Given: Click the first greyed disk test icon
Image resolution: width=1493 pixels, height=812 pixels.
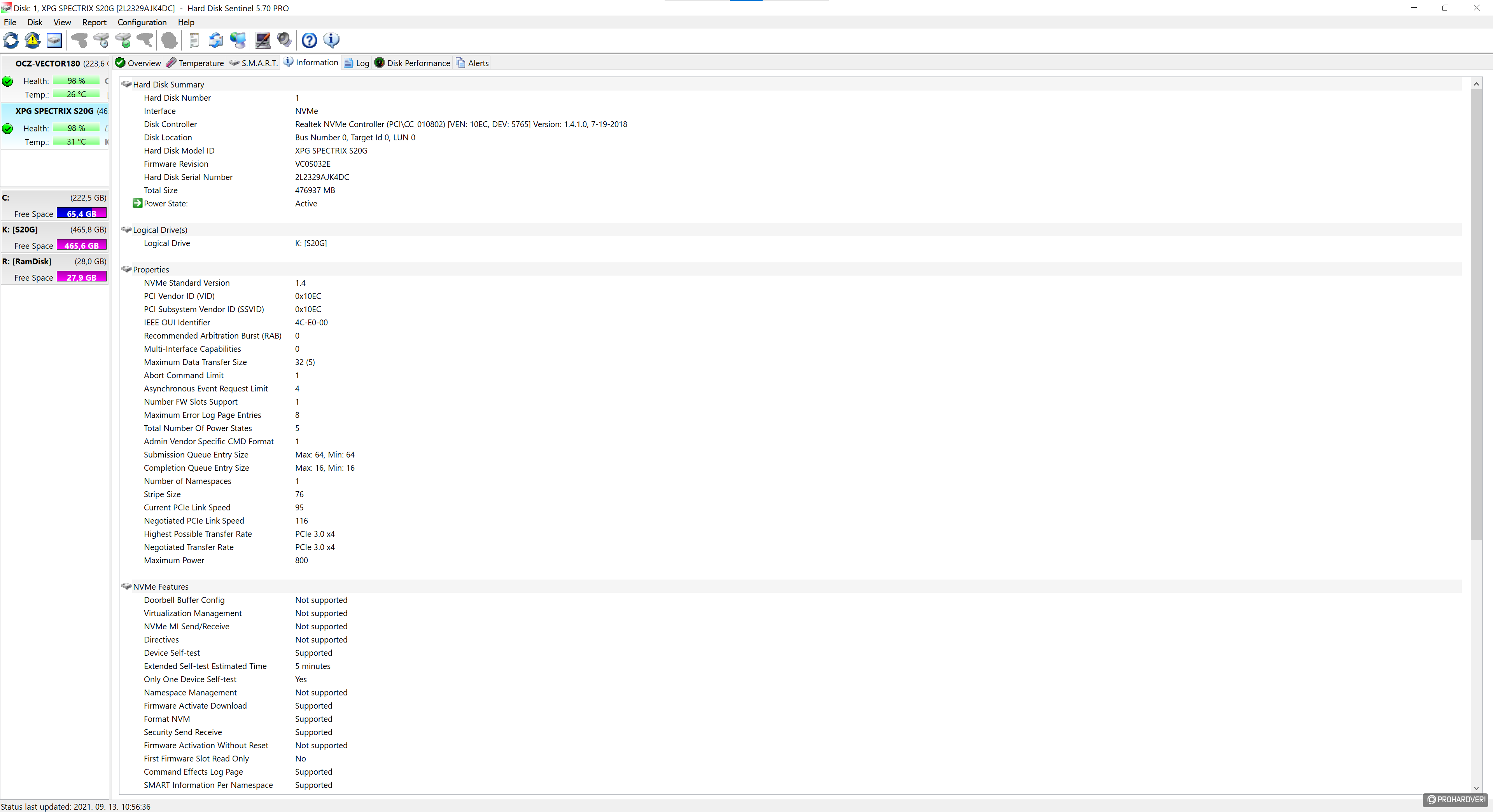Looking at the screenshot, I should pos(79,40).
